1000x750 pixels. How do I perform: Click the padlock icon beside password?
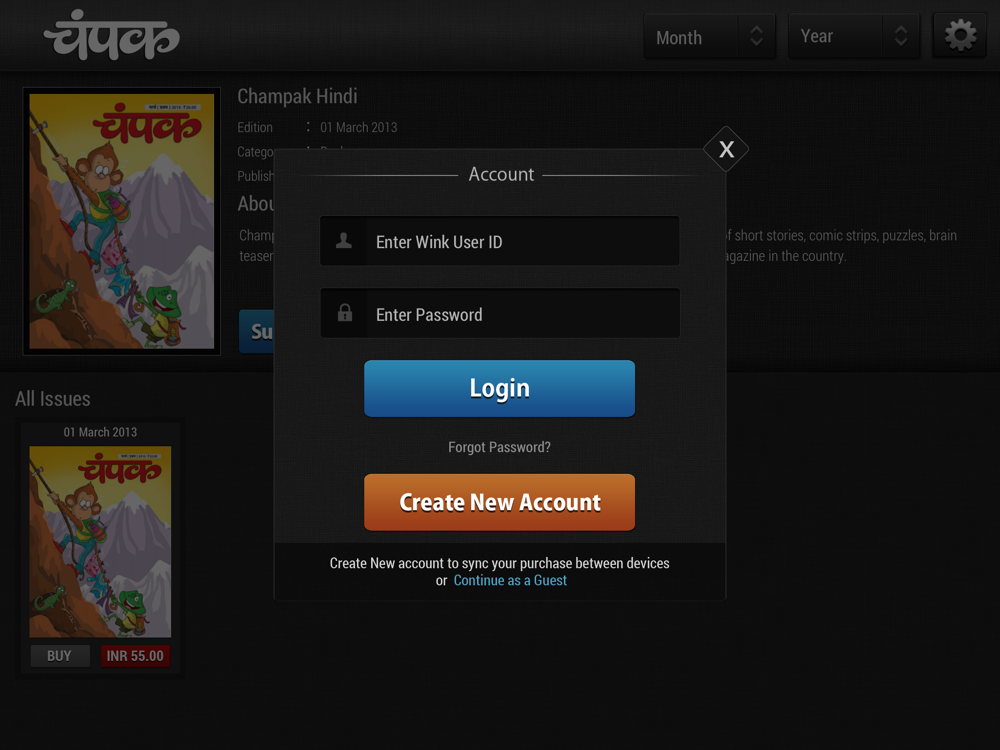(x=344, y=312)
